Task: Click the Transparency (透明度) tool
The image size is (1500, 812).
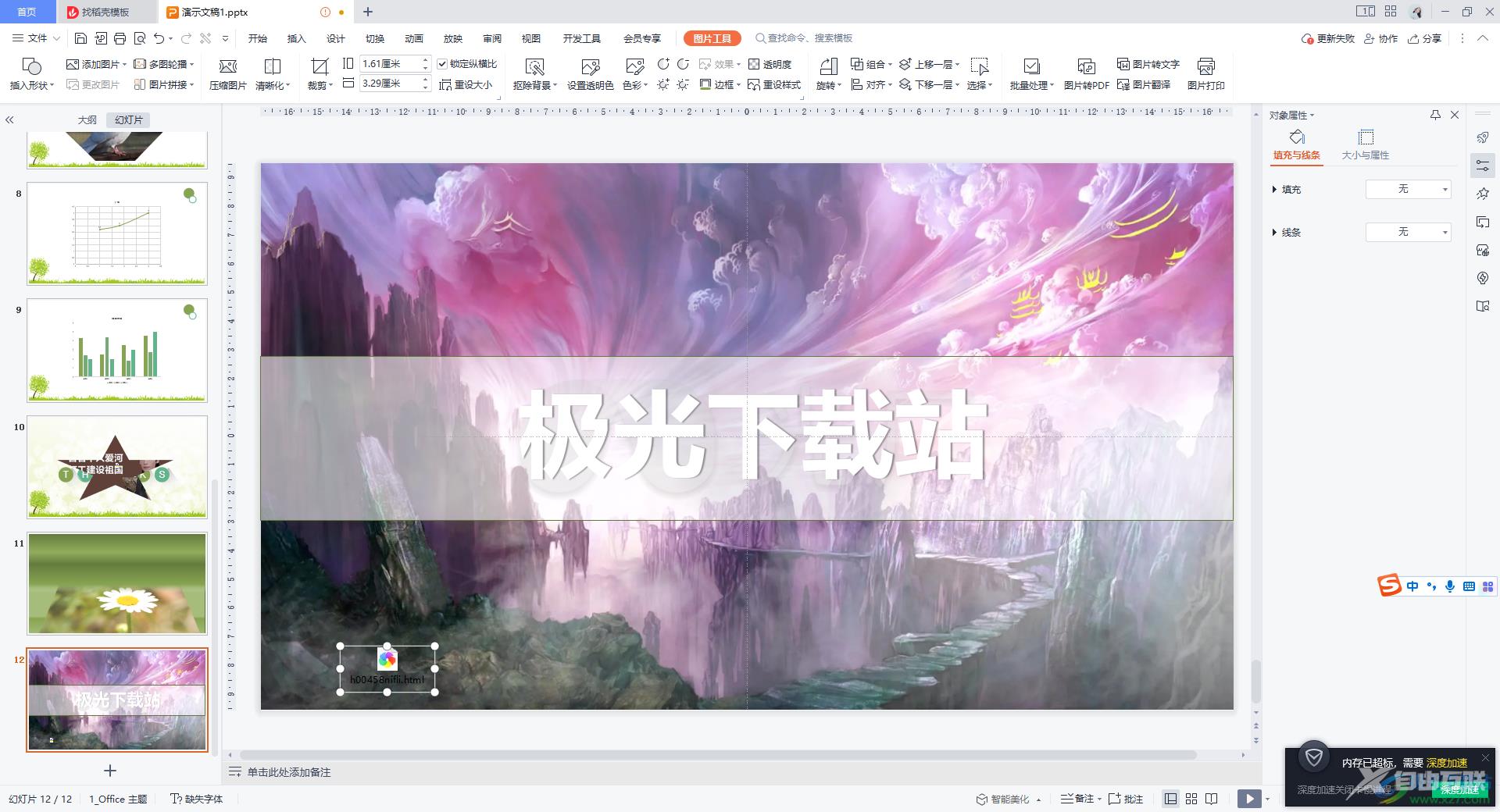Action: click(x=770, y=64)
